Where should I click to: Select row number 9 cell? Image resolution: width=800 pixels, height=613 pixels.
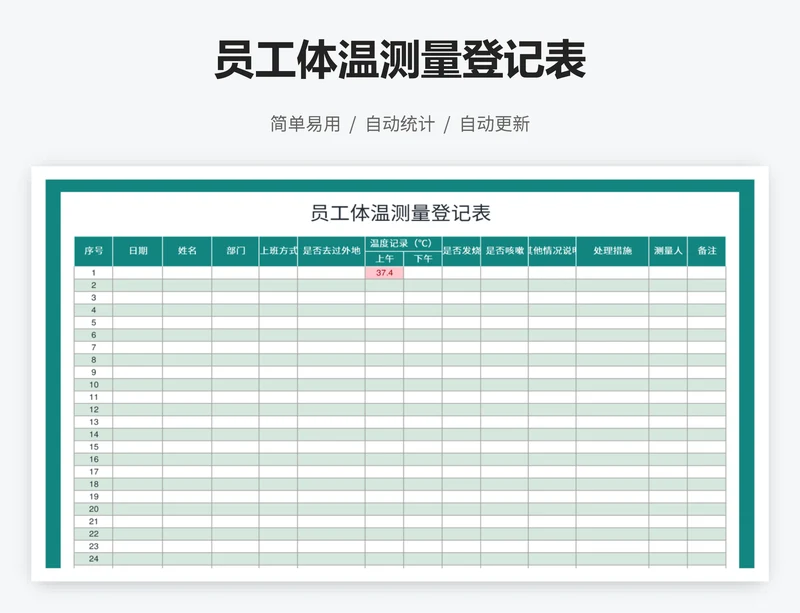pyautogui.click(x=93, y=373)
